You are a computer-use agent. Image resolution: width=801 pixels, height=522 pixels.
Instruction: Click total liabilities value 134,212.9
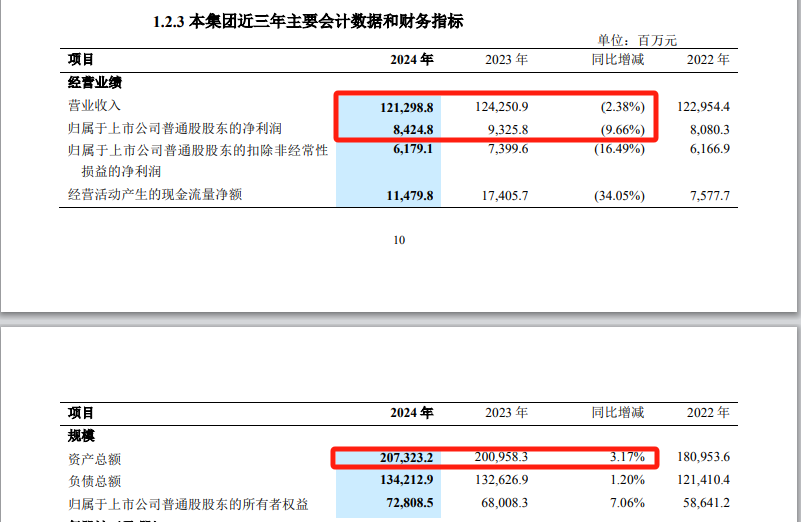(x=407, y=480)
